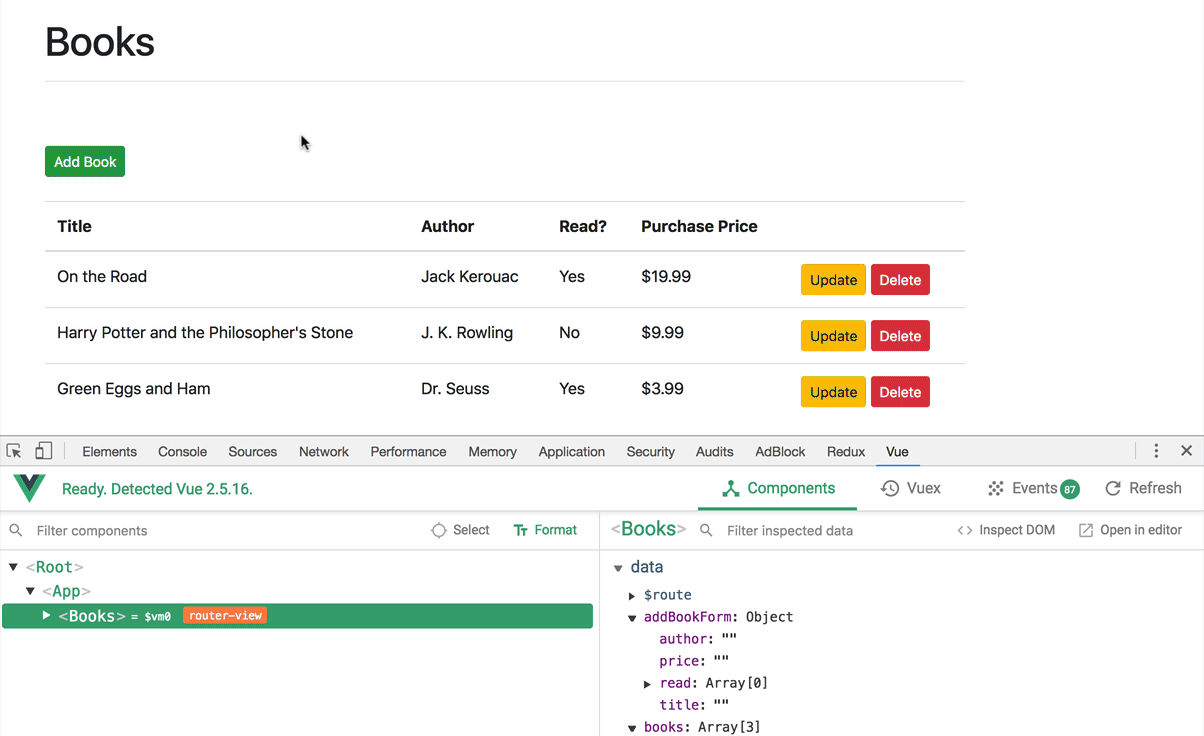Click the Refresh button in Vue devtools
The height and width of the screenshot is (736, 1204).
click(1143, 488)
